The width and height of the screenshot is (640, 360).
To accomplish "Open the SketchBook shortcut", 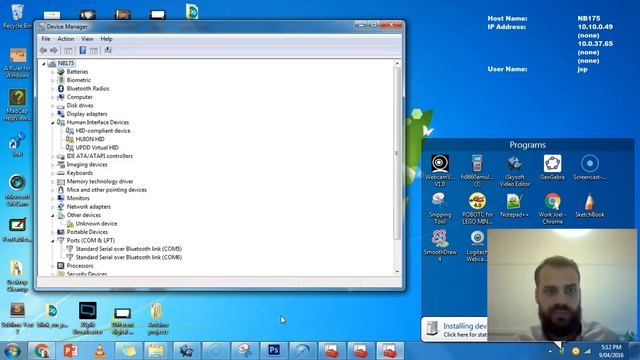I will (589, 205).
